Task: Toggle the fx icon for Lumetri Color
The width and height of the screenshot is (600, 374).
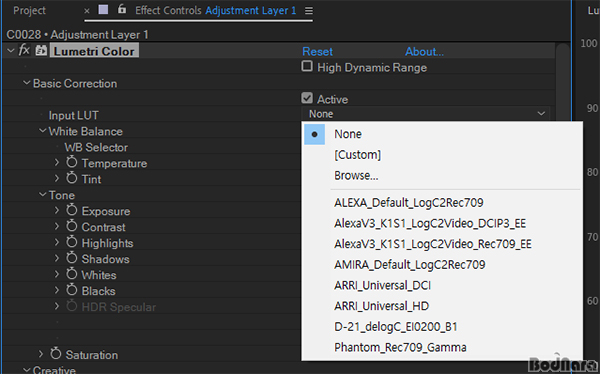Action: 24,50
